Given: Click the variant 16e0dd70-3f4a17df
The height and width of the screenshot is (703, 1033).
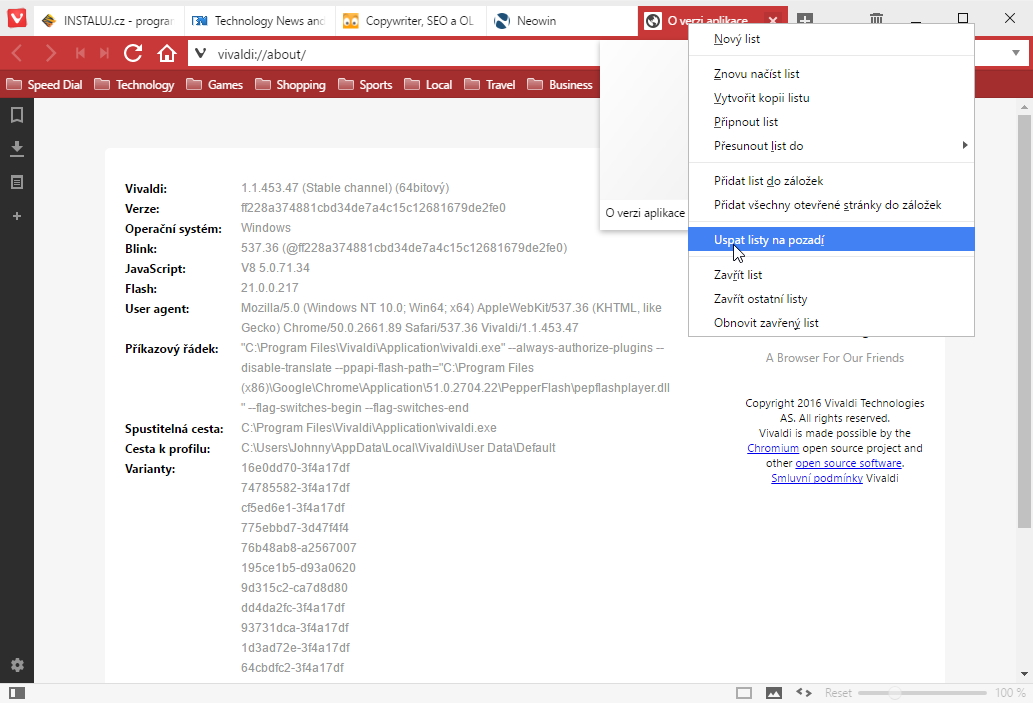Looking at the screenshot, I should 295,468.
